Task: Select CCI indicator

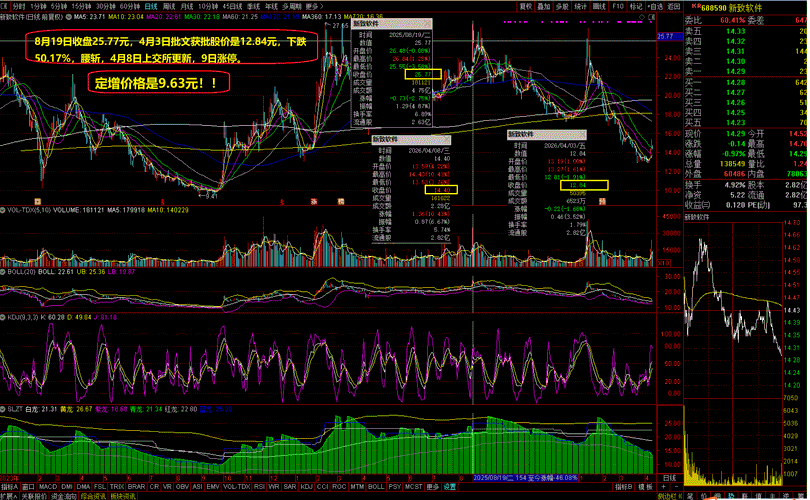Action: (322, 487)
